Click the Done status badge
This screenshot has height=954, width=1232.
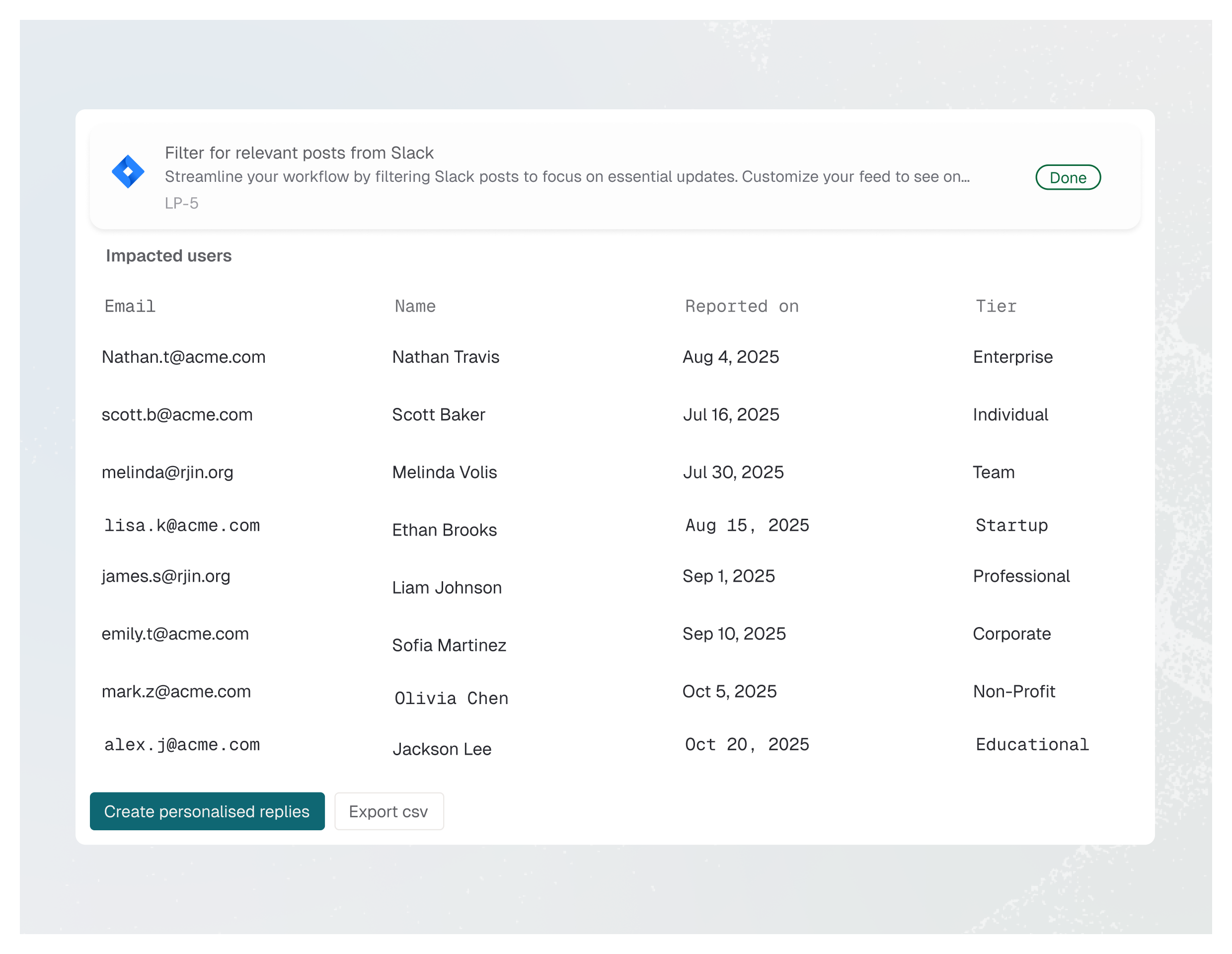click(1067, 178)
